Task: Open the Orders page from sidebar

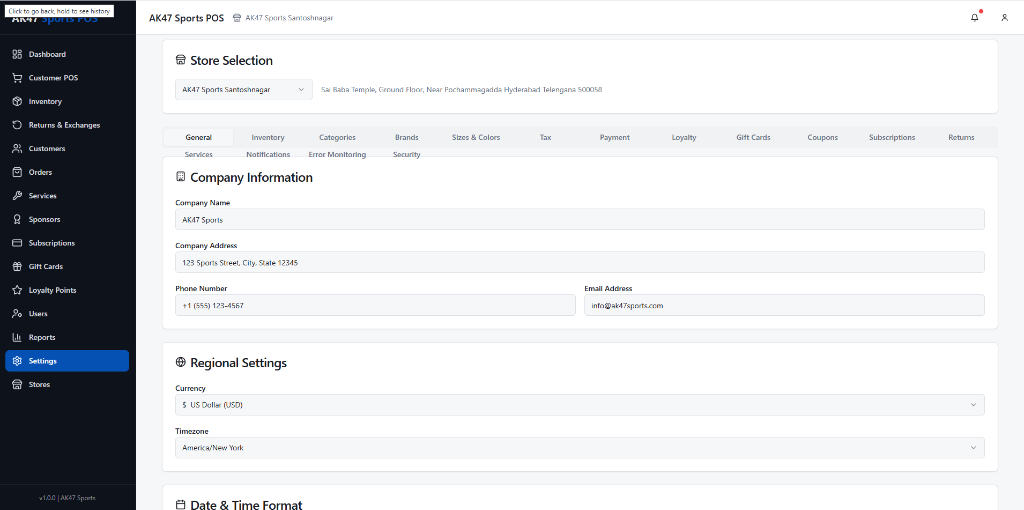Action: 40,172
